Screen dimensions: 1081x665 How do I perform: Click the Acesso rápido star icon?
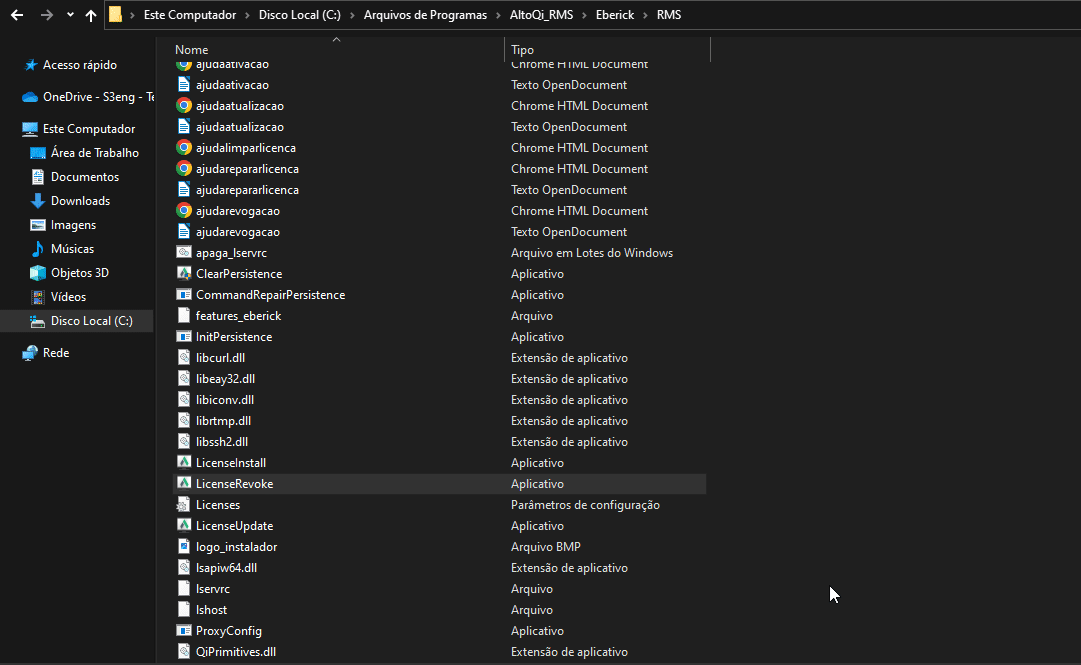(30, 65)
